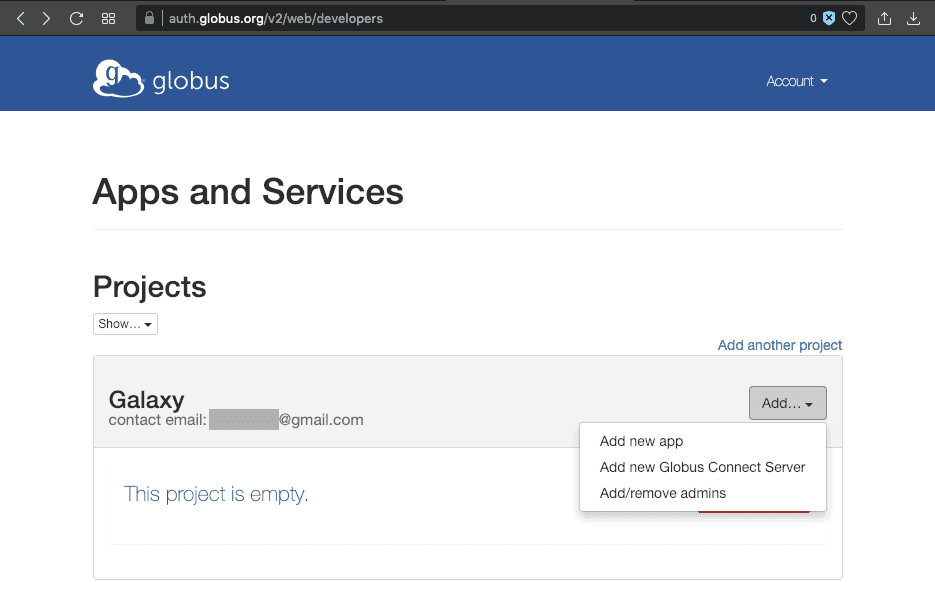The image size is (935, 602).
Task: Expand the Account dropdown in the header
Action: pos(796,81)
